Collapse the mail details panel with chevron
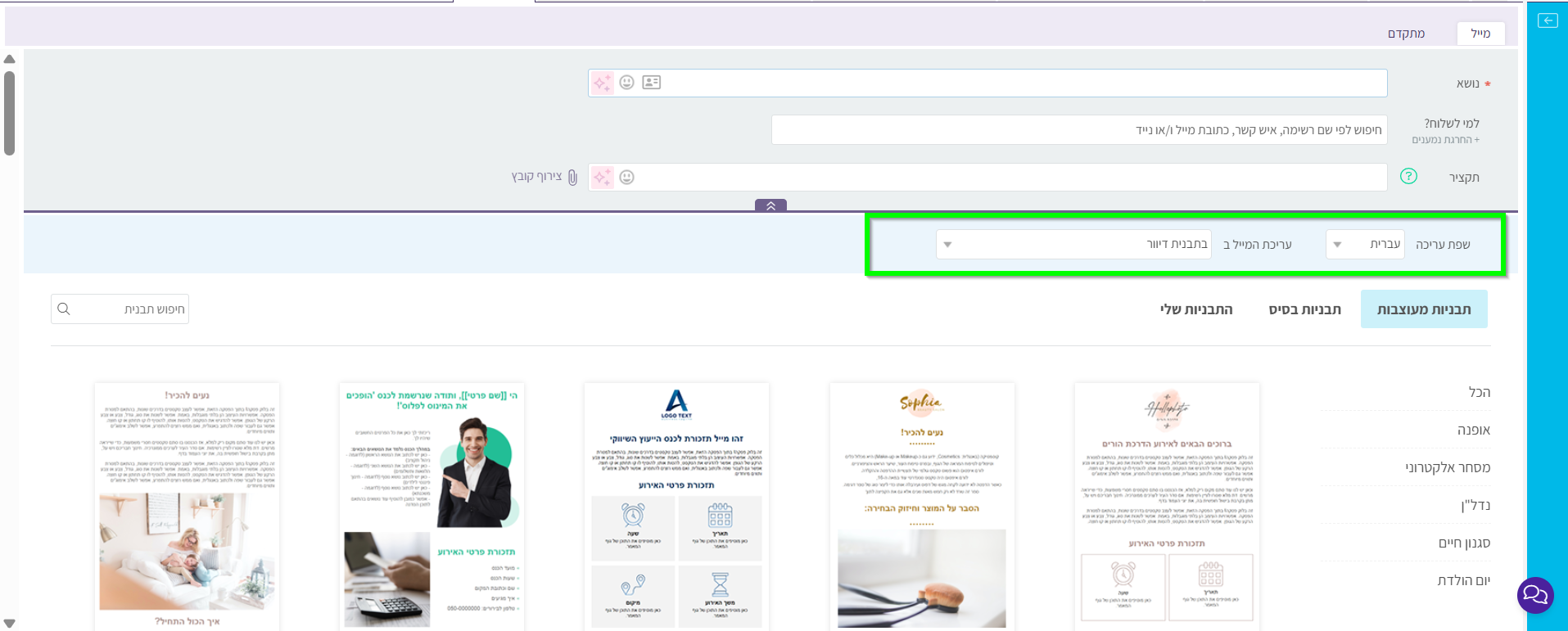The width and height of the screenshot is (1568, 631). [x=770, y=206]
